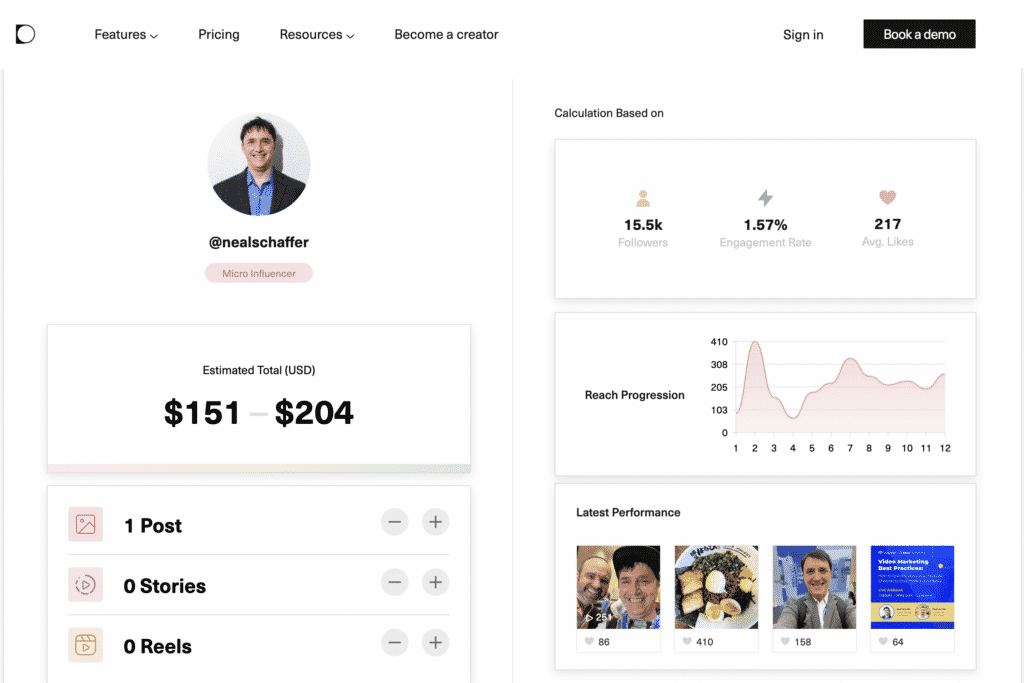Select Become a creator
1024x683 pixels.
446,34
